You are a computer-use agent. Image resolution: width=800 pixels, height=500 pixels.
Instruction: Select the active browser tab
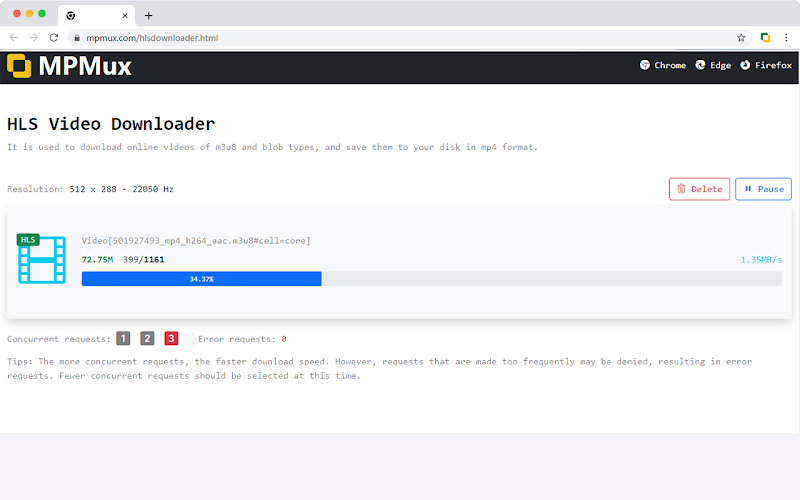96,16
